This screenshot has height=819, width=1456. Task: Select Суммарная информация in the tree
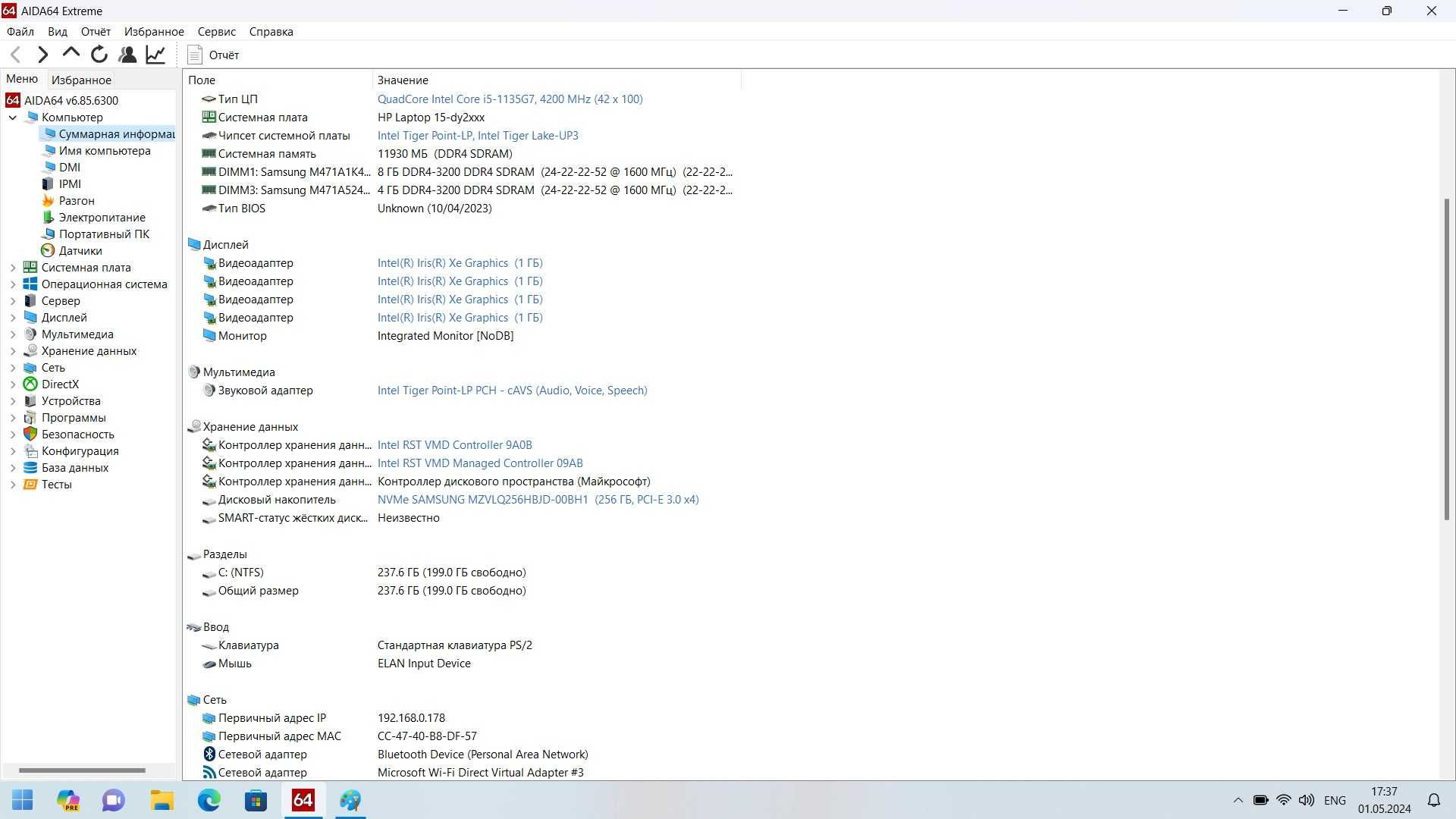(x=108, y=134)
